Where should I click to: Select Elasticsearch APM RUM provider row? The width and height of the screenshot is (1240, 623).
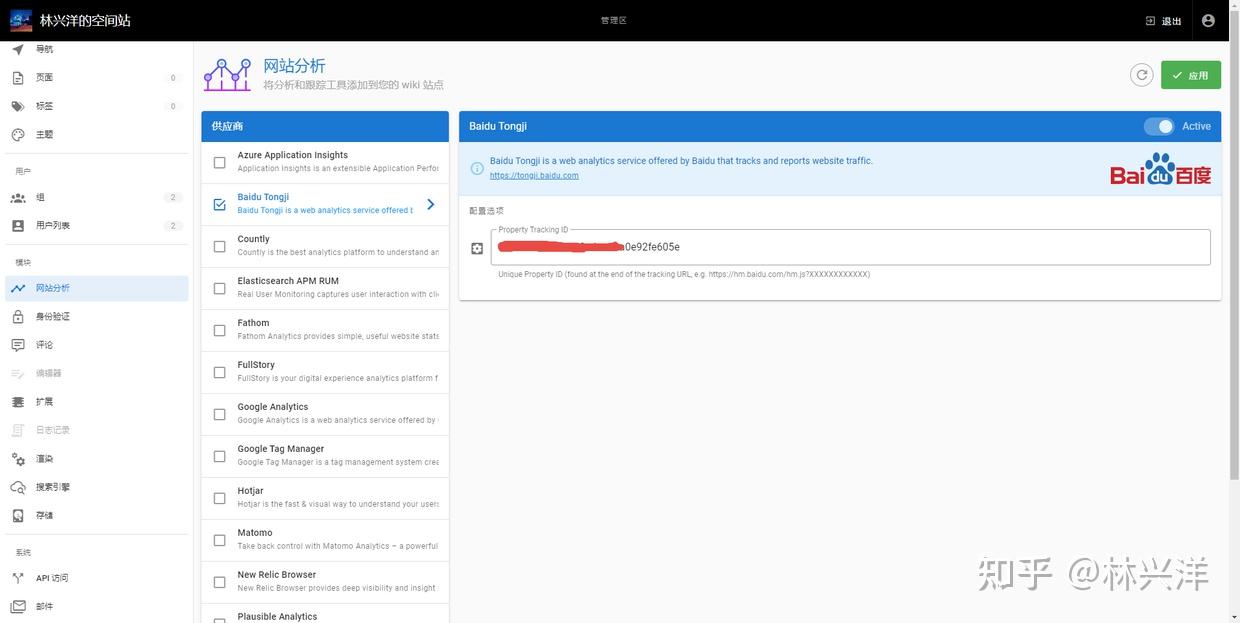tap(325, 288)
